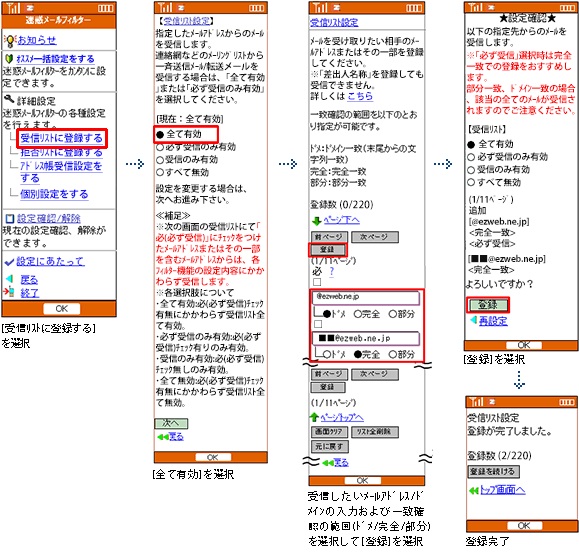Select 部分 radio under ■■@ezweb.ne.jp field

point(393,354)
